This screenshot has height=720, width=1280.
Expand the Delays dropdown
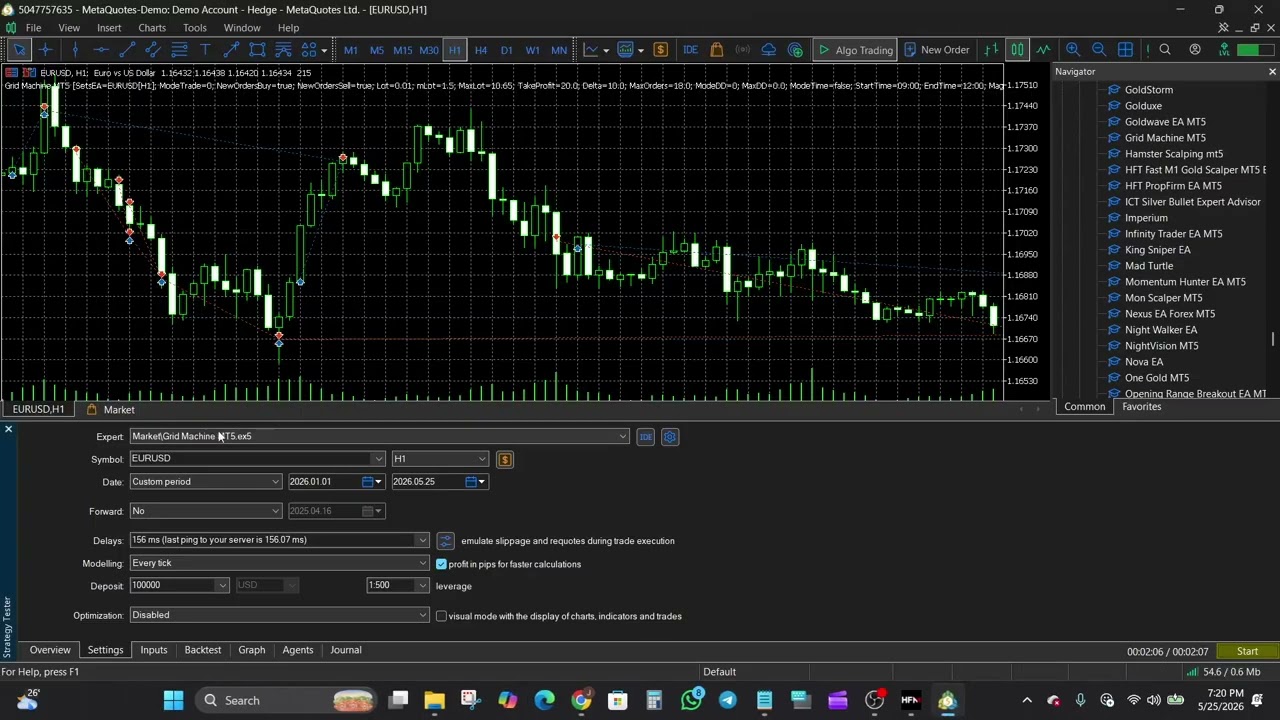click(x=422, y=540)
